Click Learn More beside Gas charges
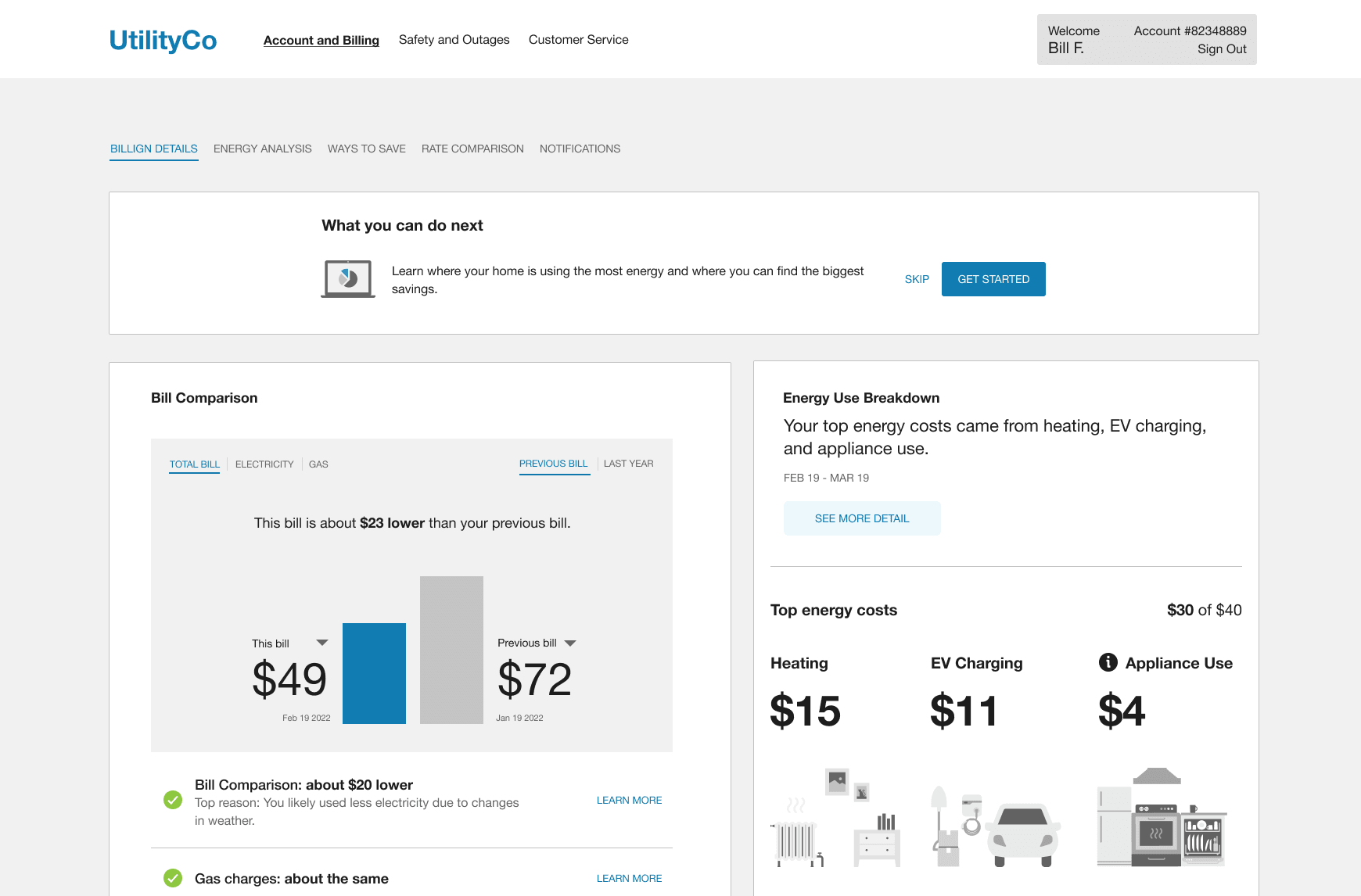 629,878
